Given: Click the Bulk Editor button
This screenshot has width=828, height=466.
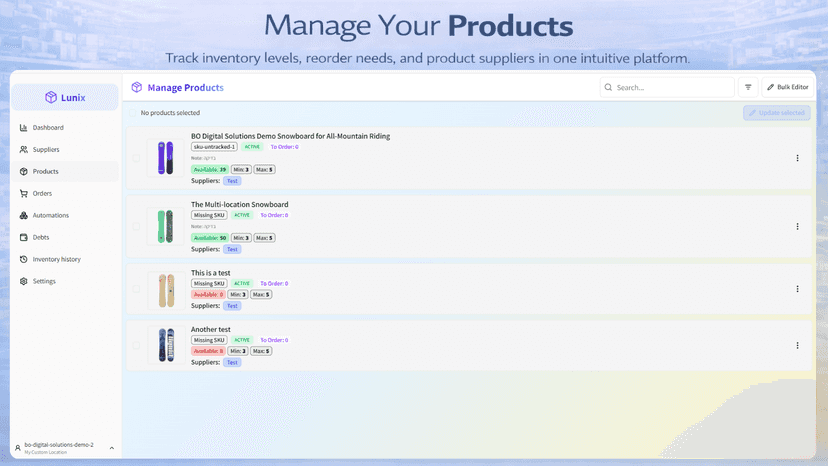Looking at the screenshot, I should click(787, 87).
